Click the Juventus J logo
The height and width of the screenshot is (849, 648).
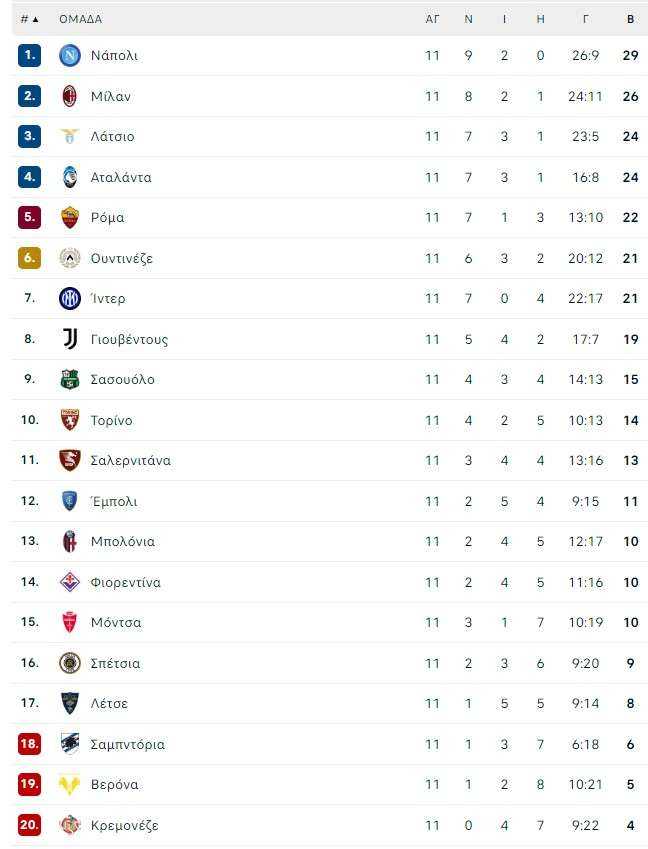(70, 339)
